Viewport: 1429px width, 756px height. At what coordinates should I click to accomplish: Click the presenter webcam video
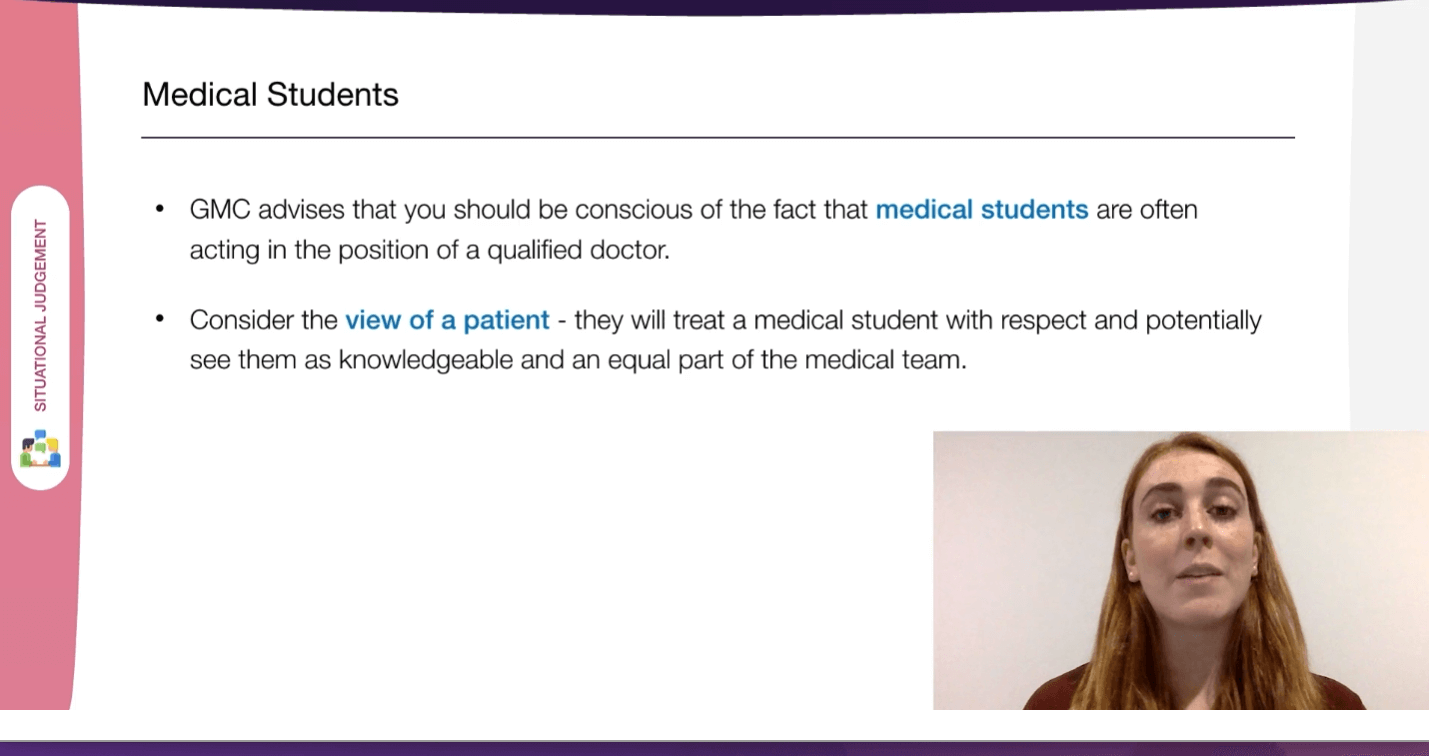tap(1181, 570)
